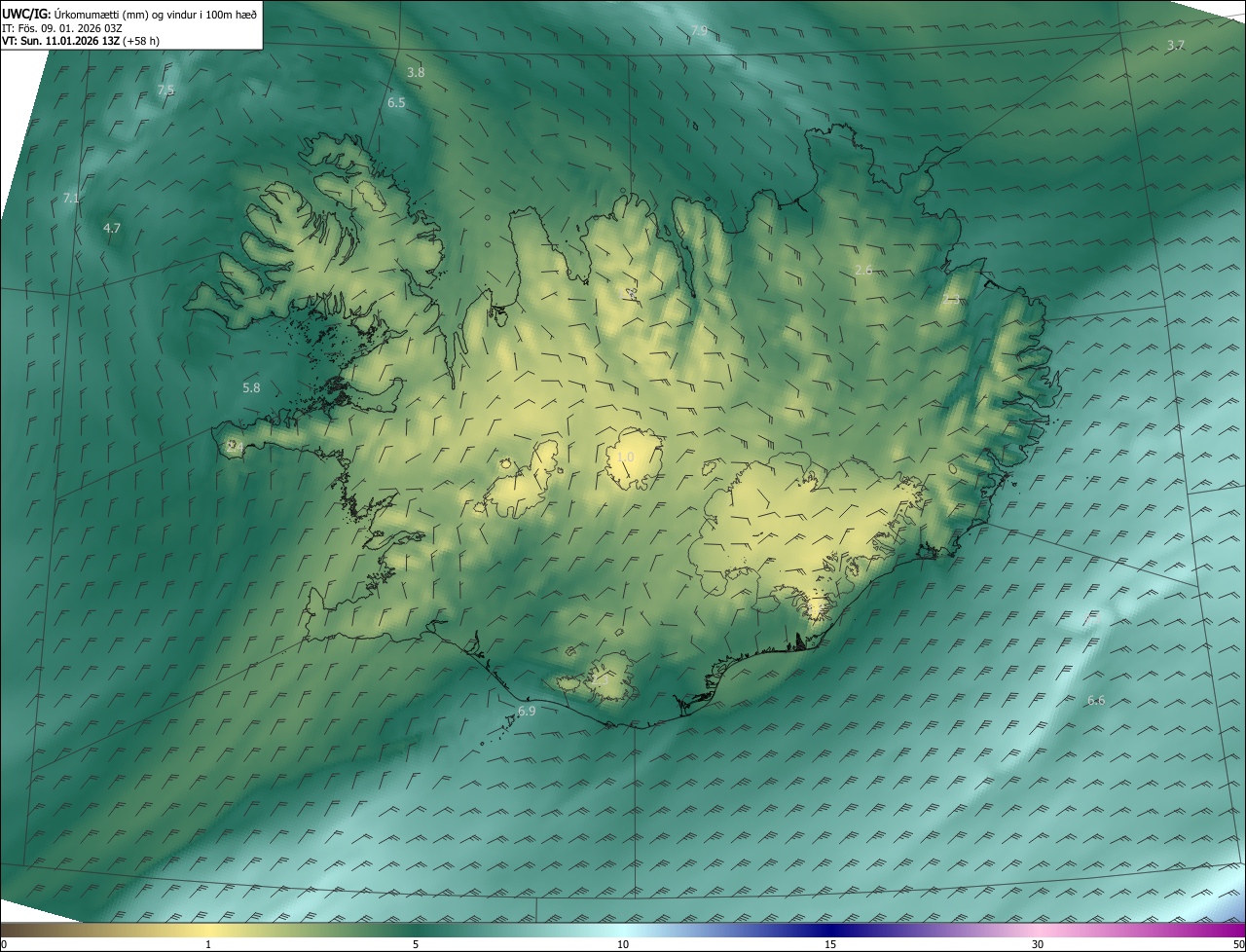This screenshot has width=1246, height=952.
Task: Click the 2.3 value on the map
Action: click(x=951, y=300)
